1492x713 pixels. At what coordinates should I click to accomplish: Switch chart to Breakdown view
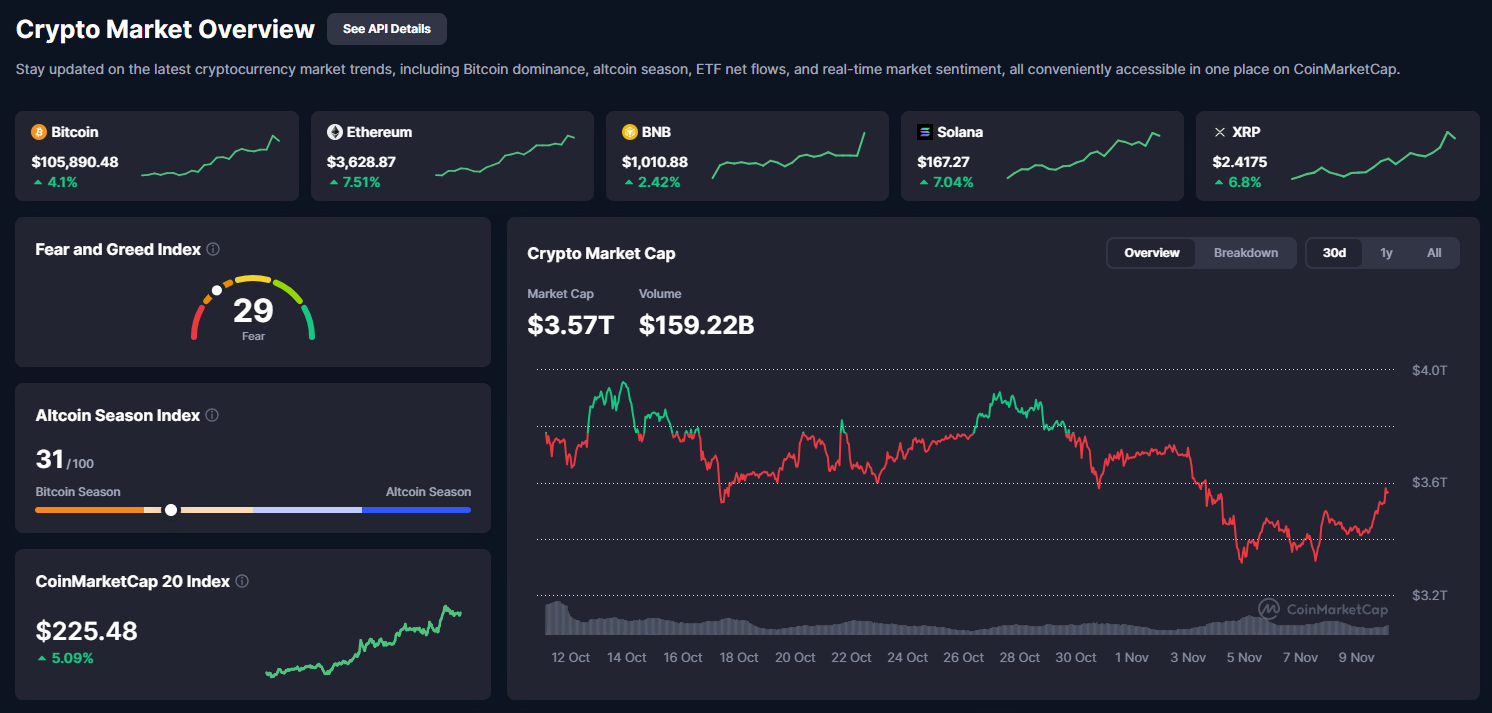[1245, 253]
